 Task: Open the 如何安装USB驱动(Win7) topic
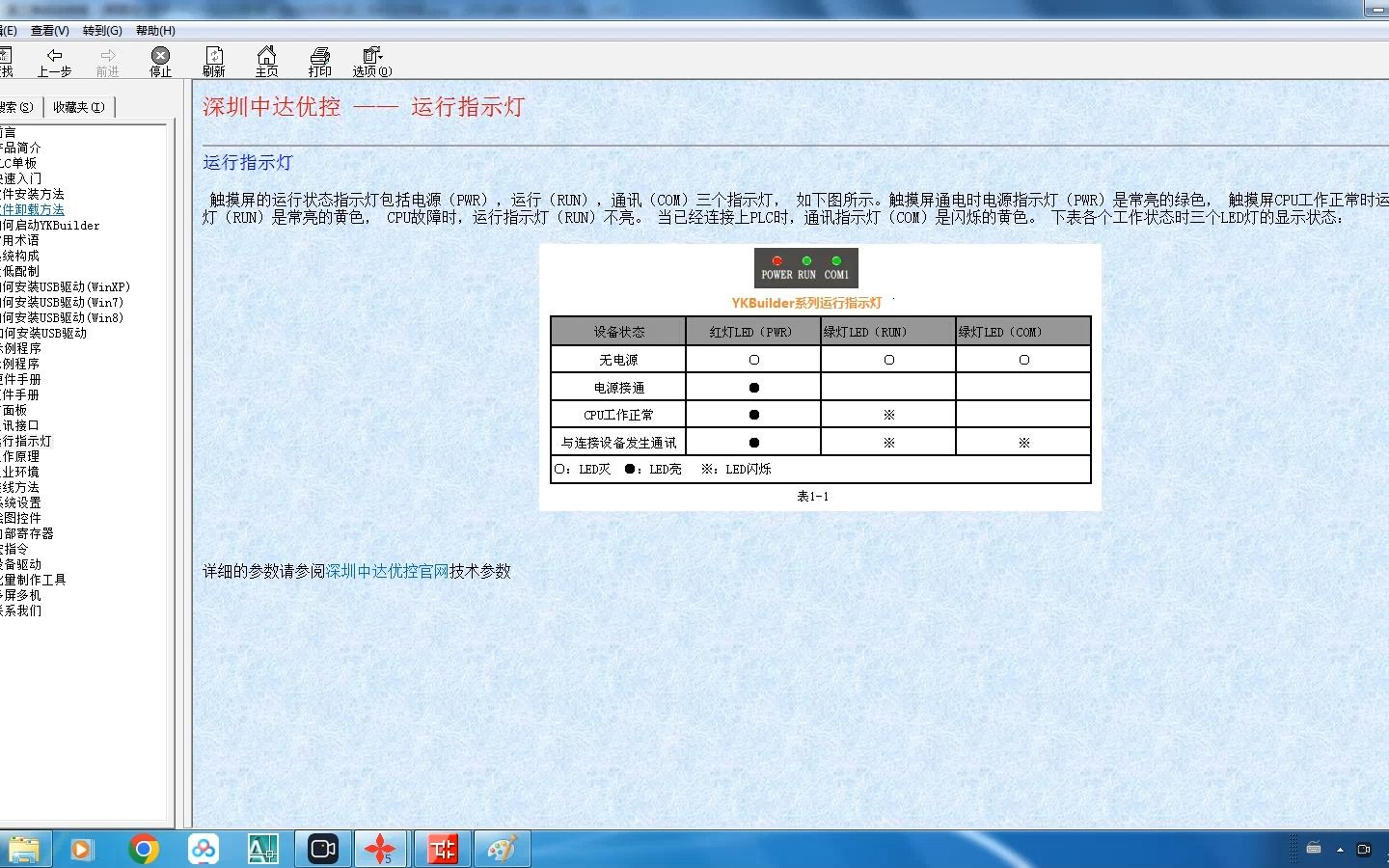pos(62,302)
